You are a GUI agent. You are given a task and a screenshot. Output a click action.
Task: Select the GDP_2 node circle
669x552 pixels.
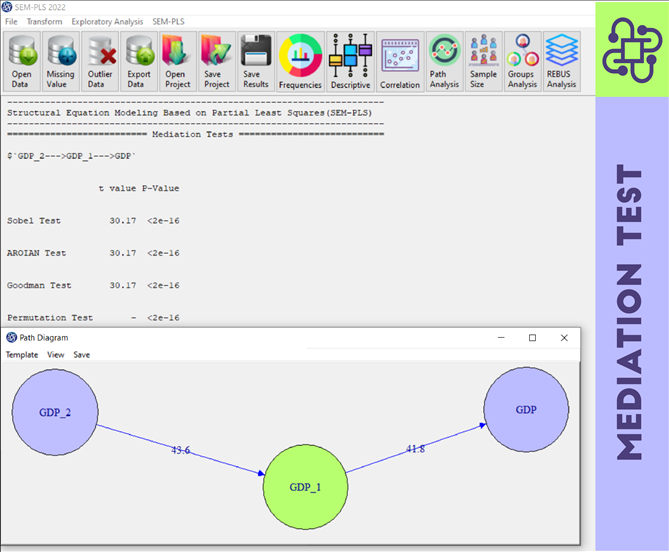pos(55,412)
